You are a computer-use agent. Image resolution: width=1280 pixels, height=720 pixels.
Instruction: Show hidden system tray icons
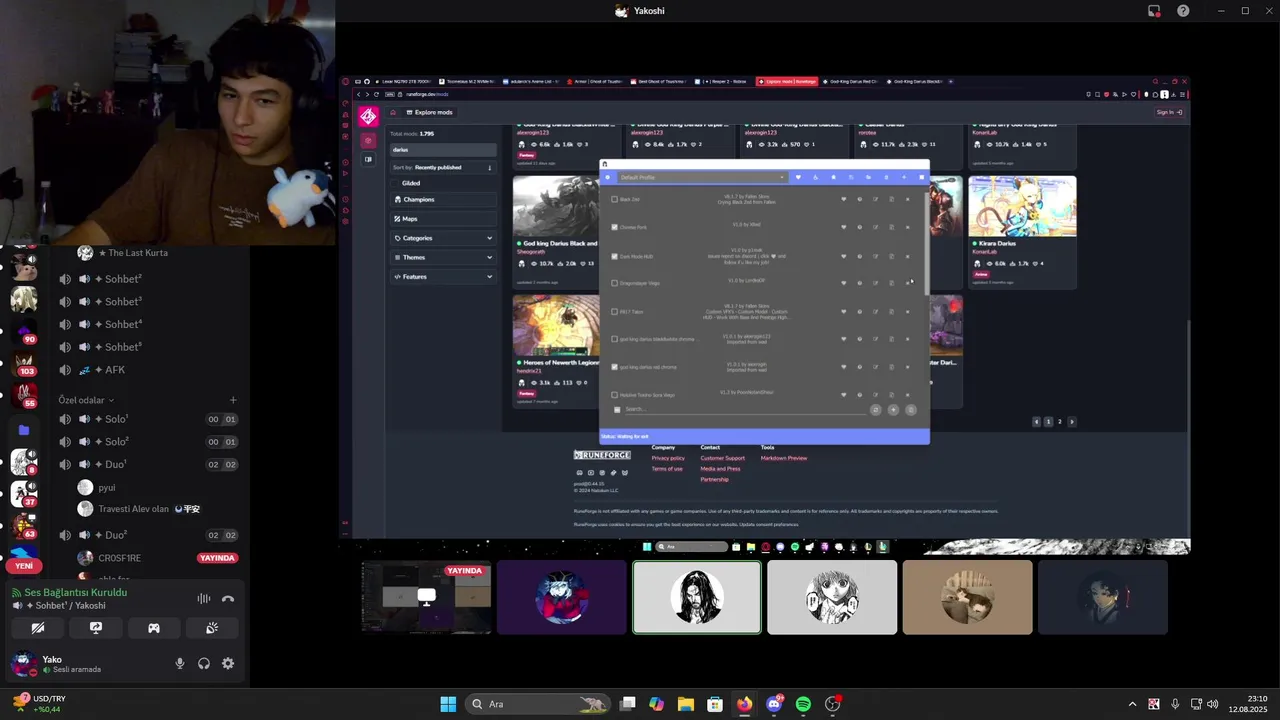[1132, 704]
